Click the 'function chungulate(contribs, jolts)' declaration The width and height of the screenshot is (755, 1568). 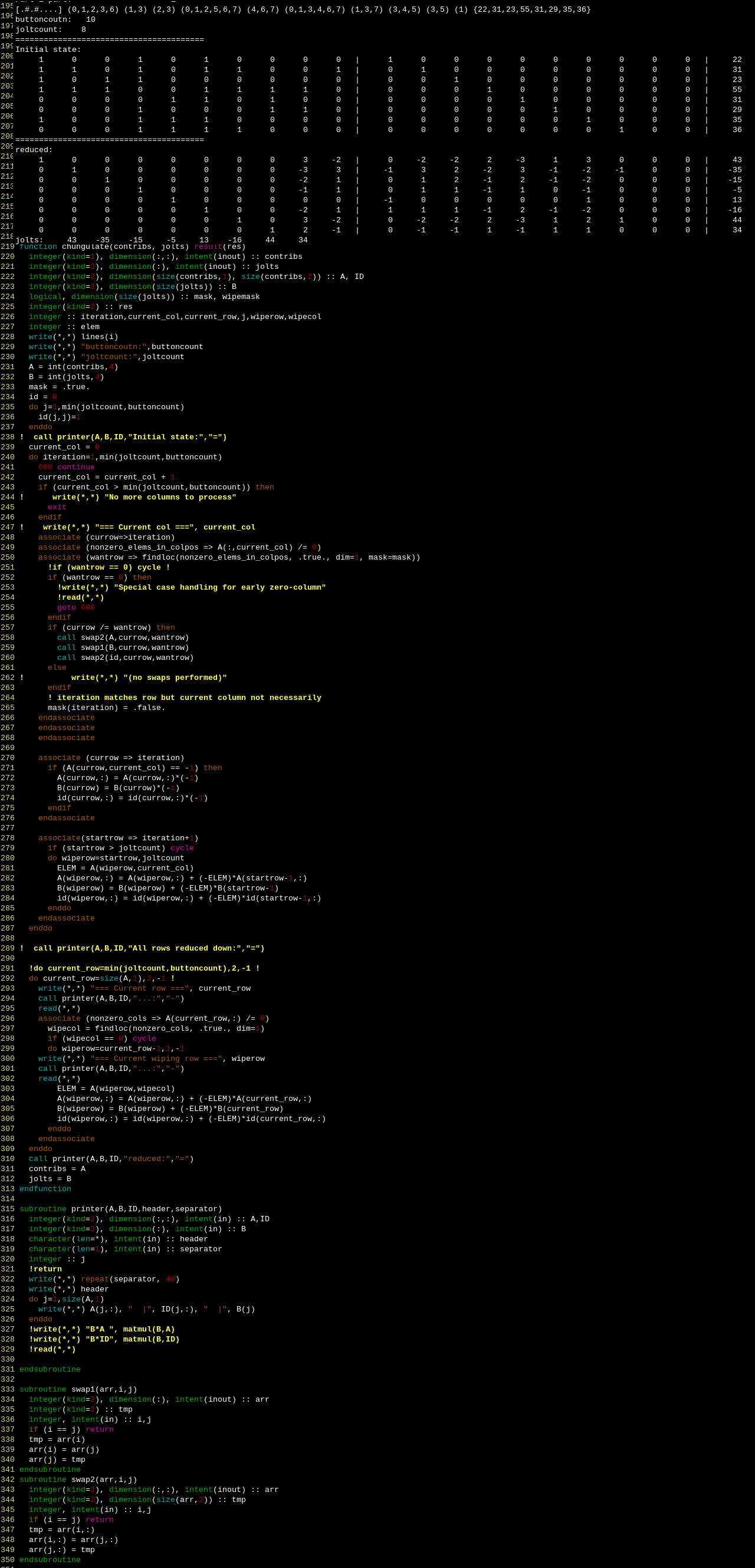[x=132, y=246]
